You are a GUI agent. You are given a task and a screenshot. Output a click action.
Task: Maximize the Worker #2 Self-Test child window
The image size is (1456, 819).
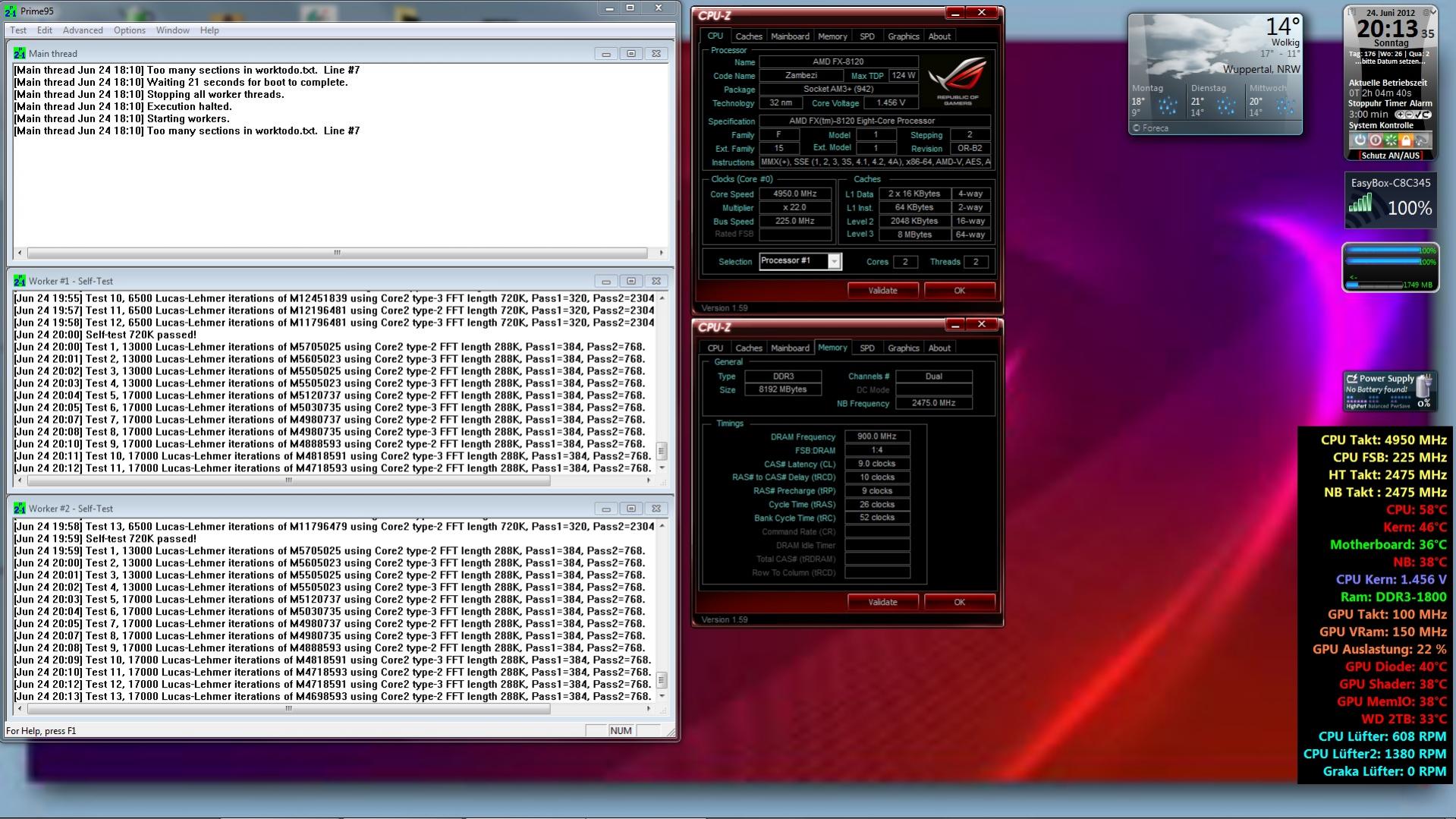point(631,509)
